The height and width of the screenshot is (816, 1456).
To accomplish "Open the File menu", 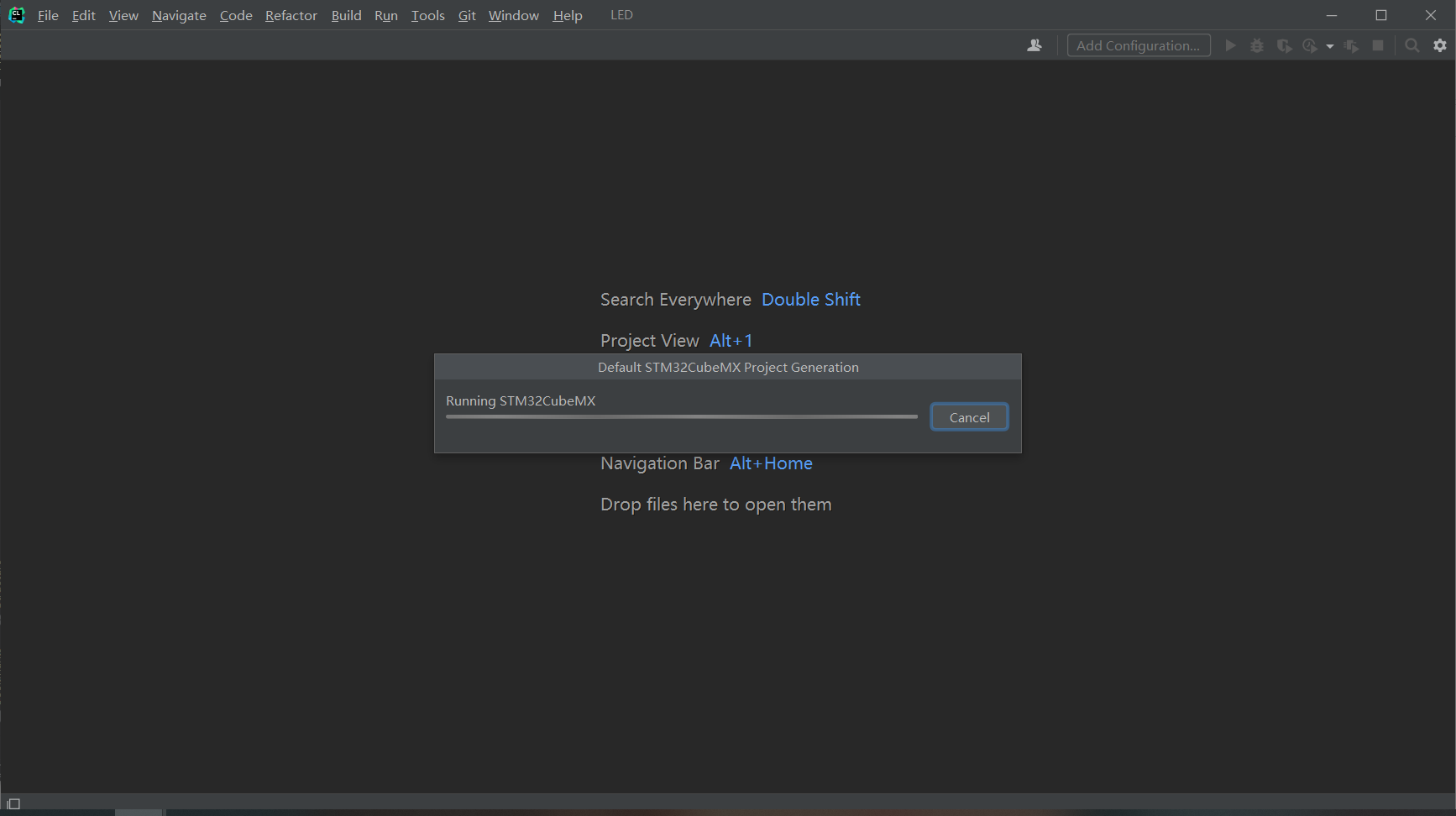I will point(48,15).
